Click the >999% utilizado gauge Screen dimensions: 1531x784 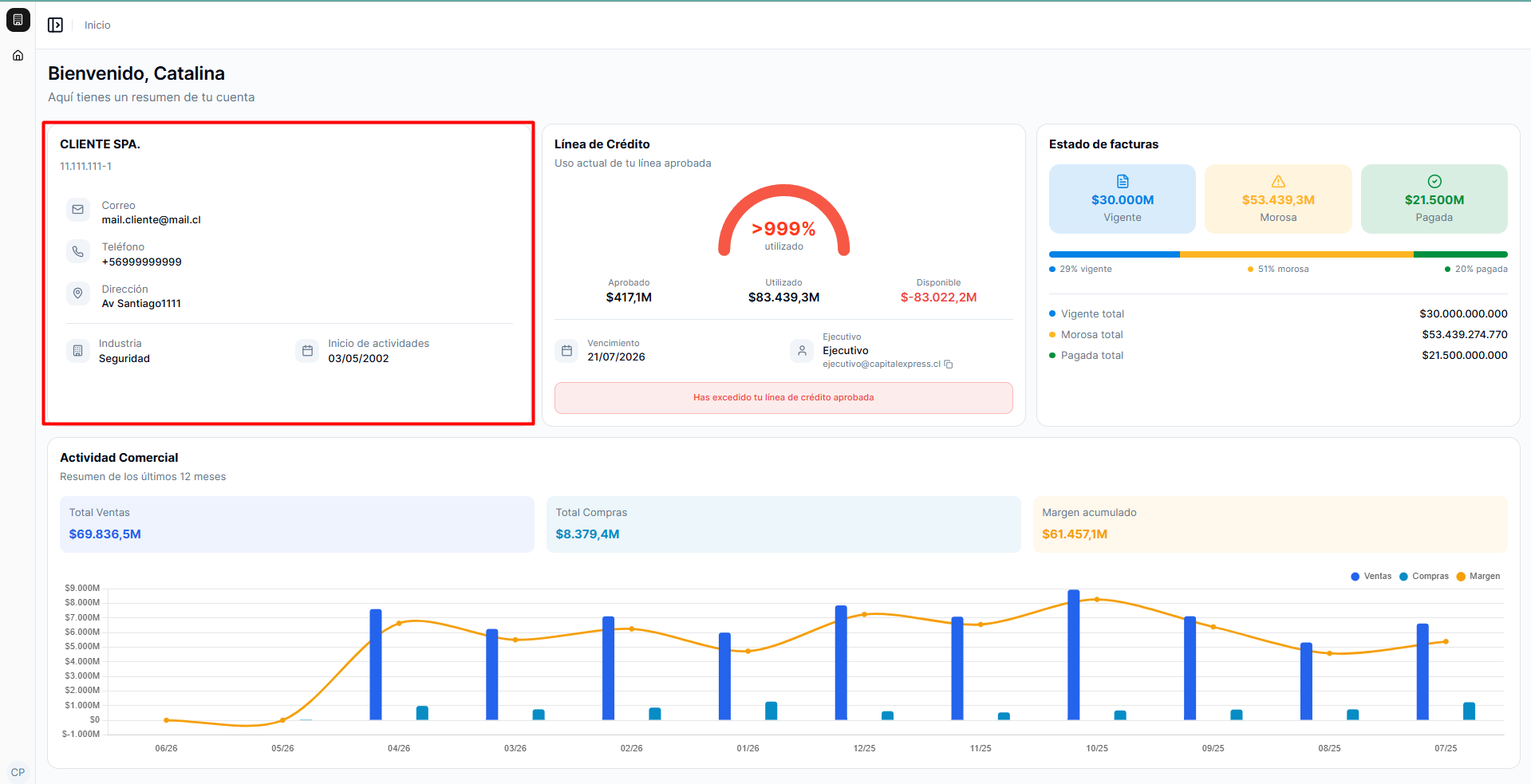[783, 220]
